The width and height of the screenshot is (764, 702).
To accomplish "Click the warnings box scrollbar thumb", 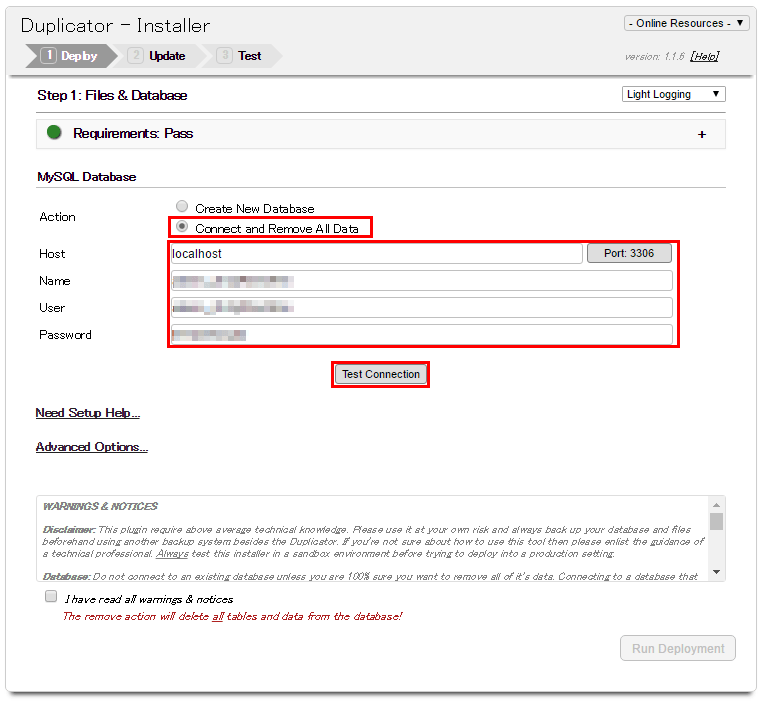I will [x=716, y=521].
